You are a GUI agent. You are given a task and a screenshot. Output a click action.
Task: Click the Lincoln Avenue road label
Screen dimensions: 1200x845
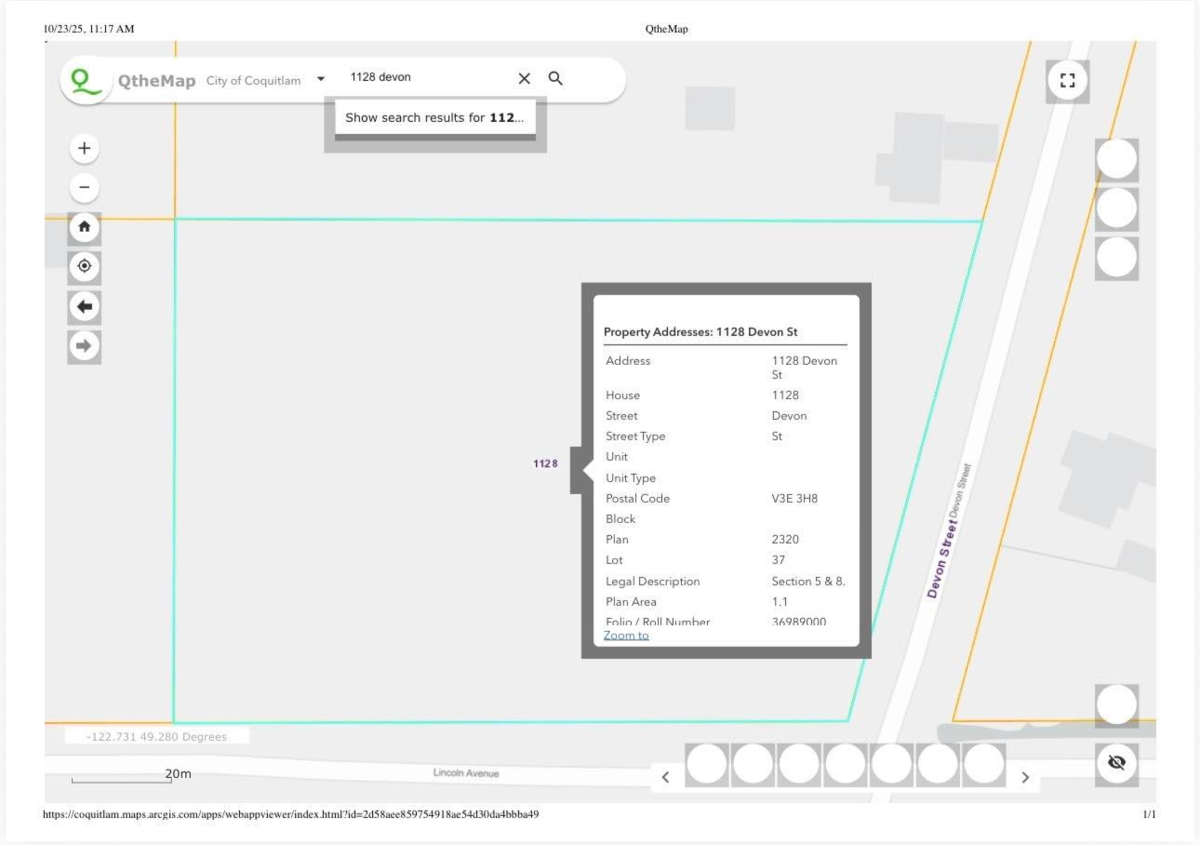click(x=465, y=773)
